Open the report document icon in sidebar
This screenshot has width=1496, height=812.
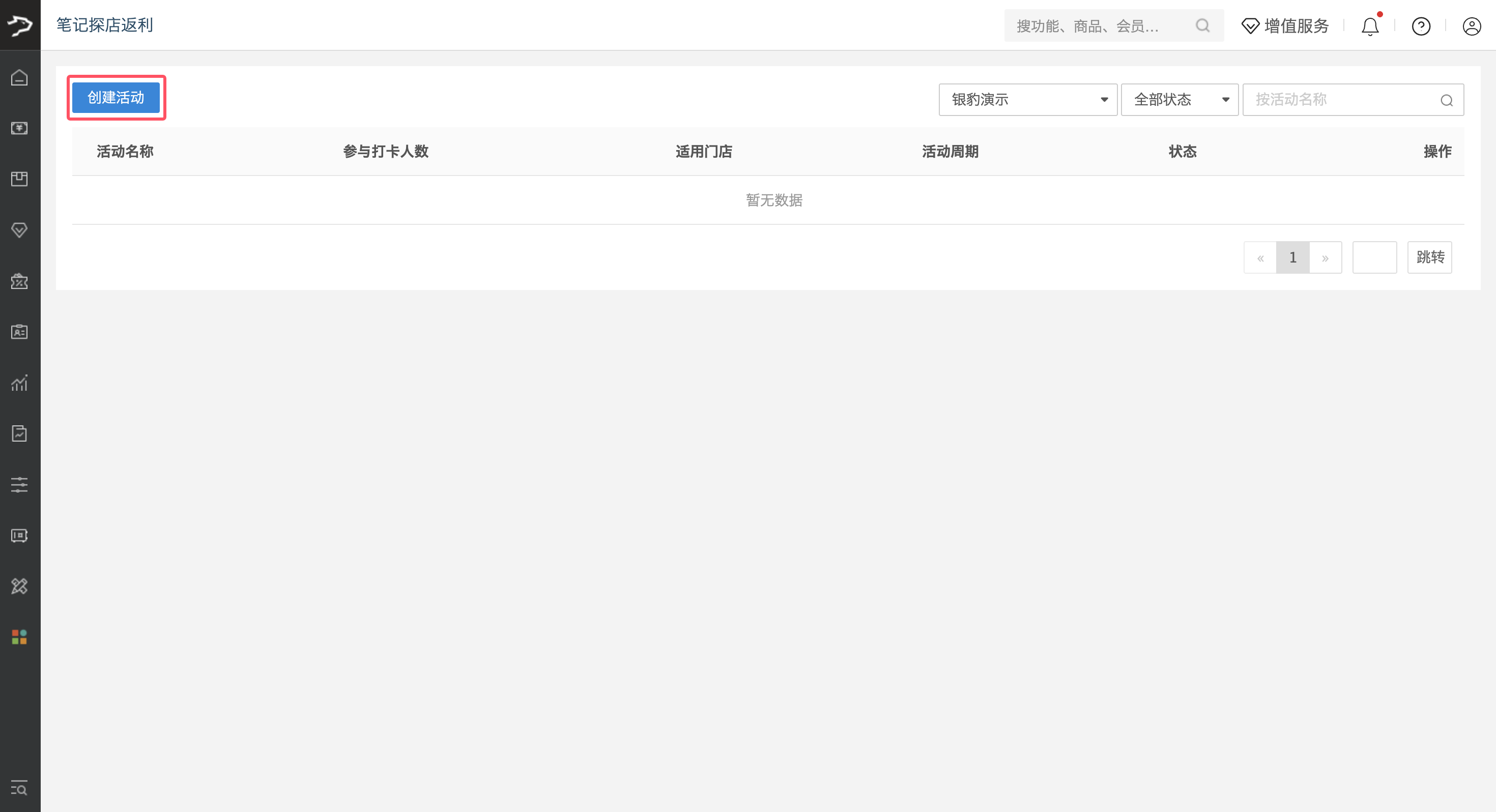[x=19, y=433]
